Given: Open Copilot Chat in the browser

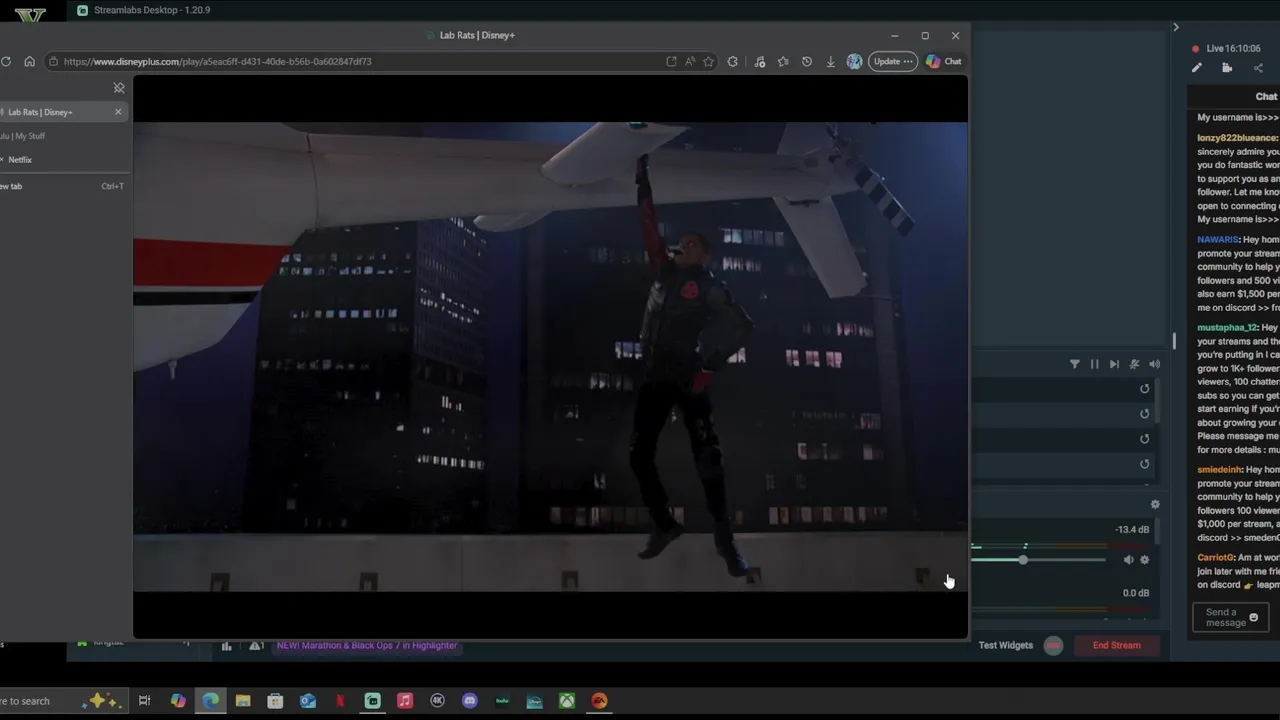Looking at the screenshot, I should (x=944, y=61).
